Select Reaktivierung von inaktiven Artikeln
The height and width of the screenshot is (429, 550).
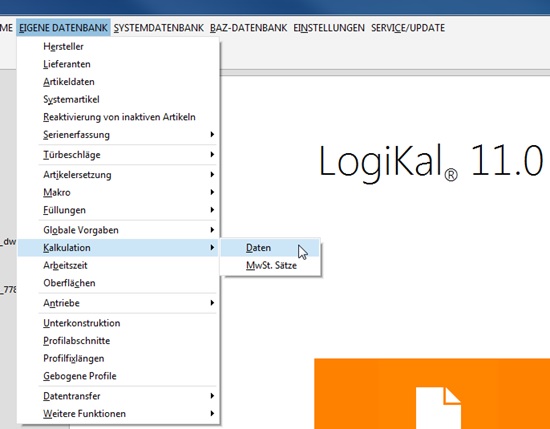(118, 117)
